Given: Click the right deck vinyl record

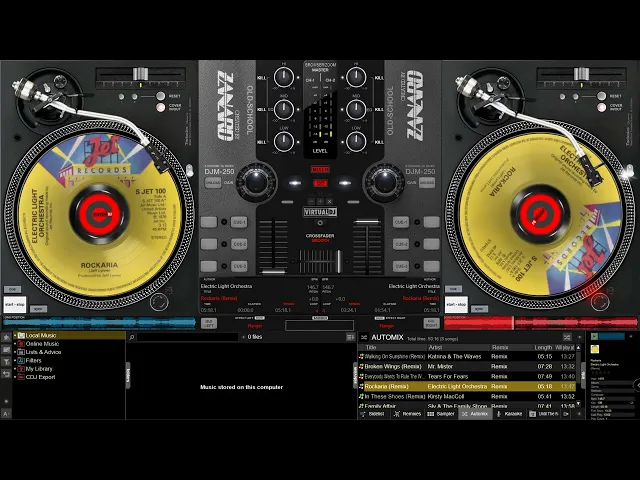Looking at the screenshot, I should (x=540, y=214).
